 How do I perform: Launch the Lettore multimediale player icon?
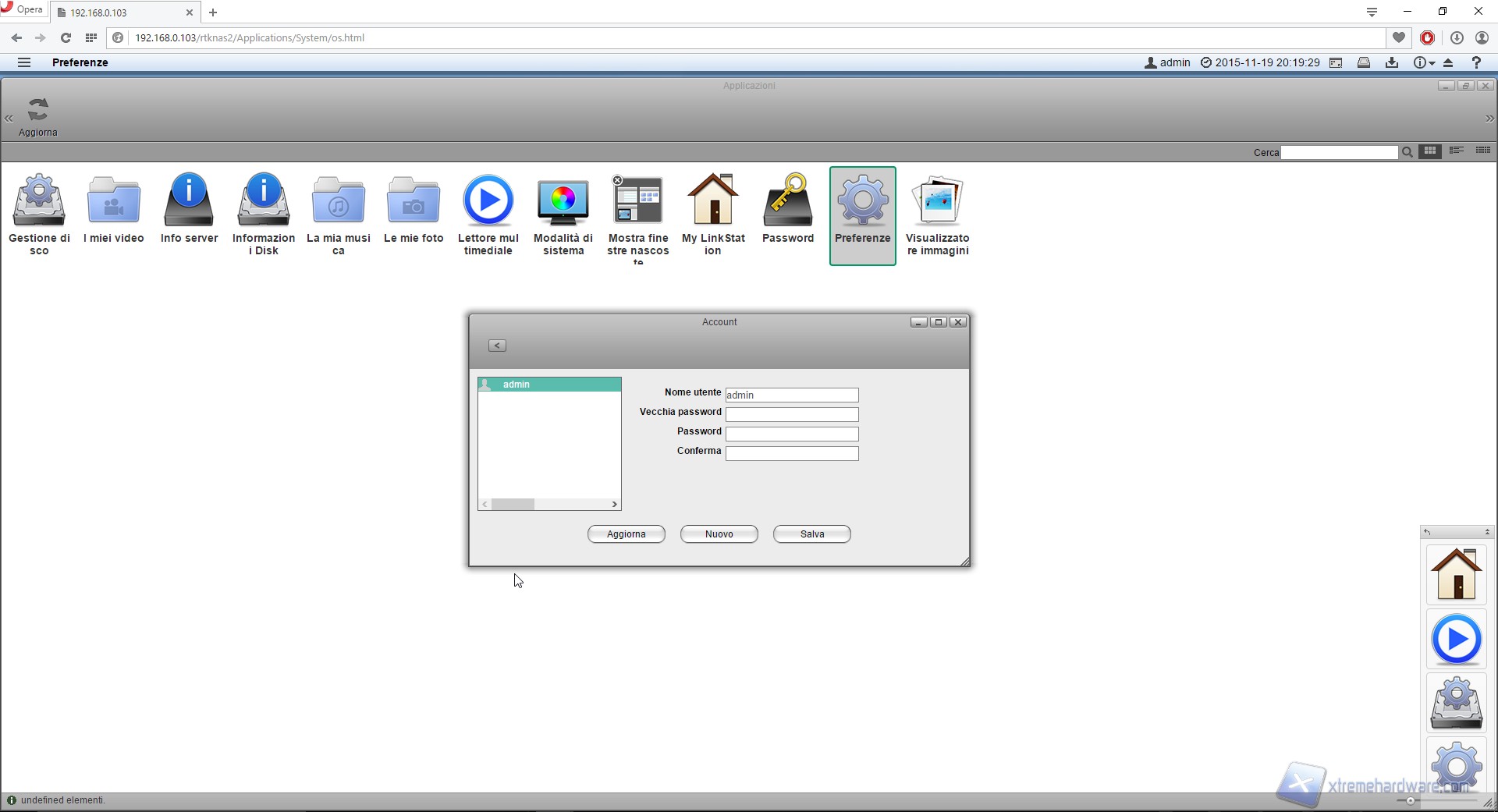click(x=488, y=200)
